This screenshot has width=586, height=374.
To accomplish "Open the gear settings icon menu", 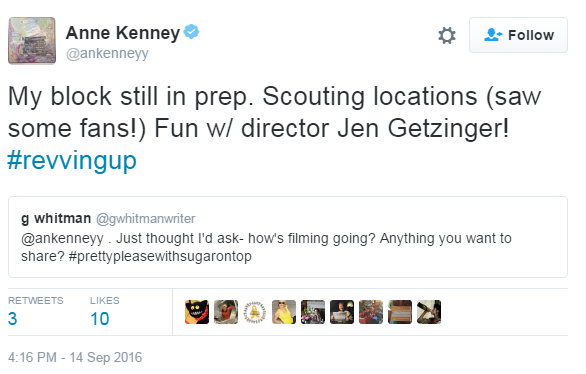I will (x=447, y=35).
